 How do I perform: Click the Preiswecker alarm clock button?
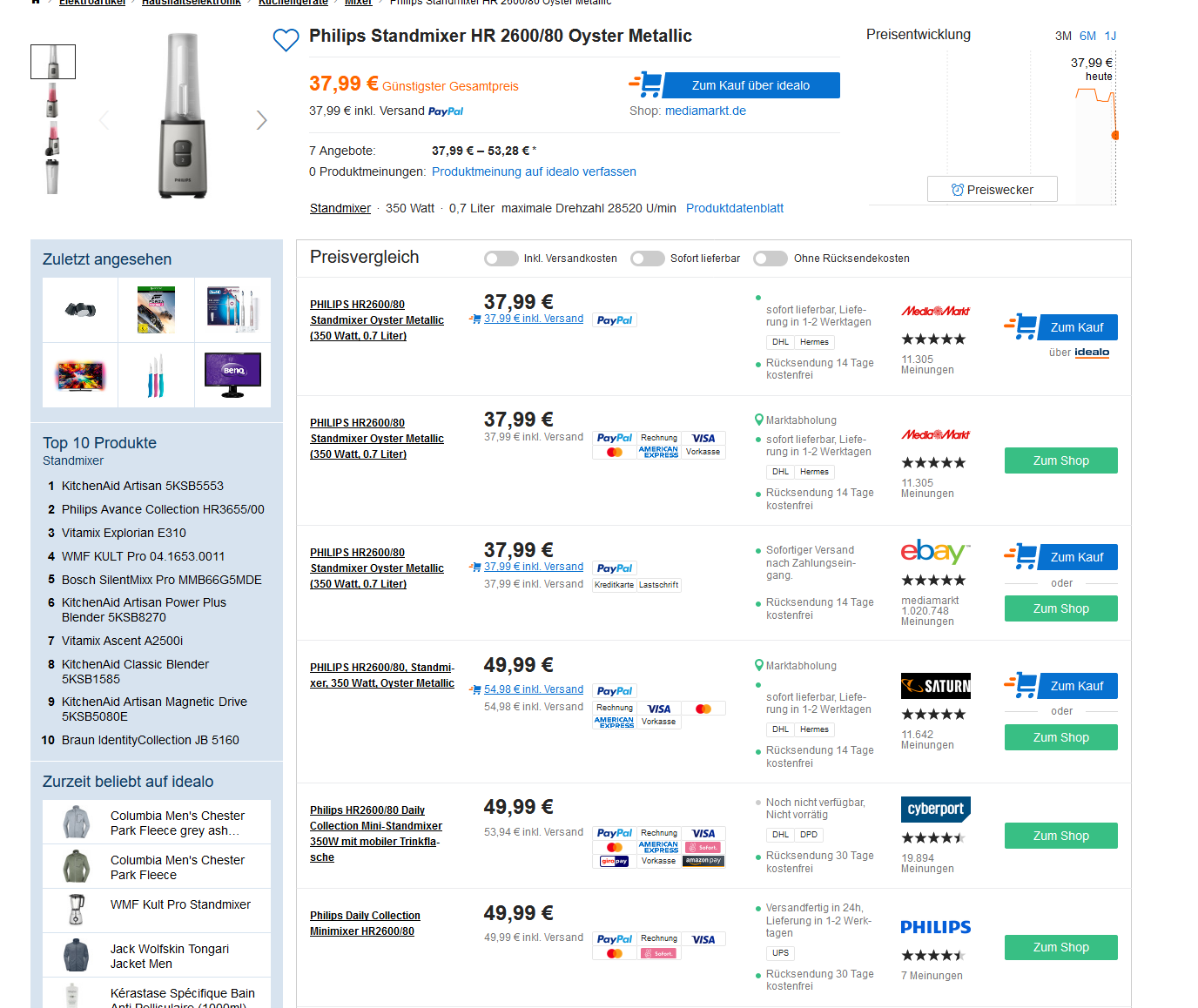(992, 190)
